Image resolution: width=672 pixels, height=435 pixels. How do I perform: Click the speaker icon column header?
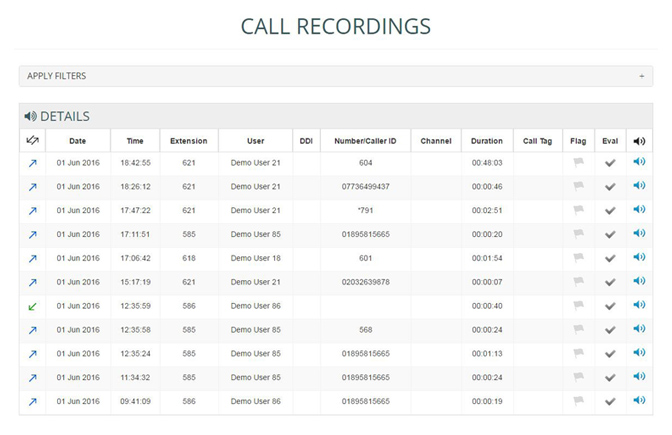tap(639, 141)
